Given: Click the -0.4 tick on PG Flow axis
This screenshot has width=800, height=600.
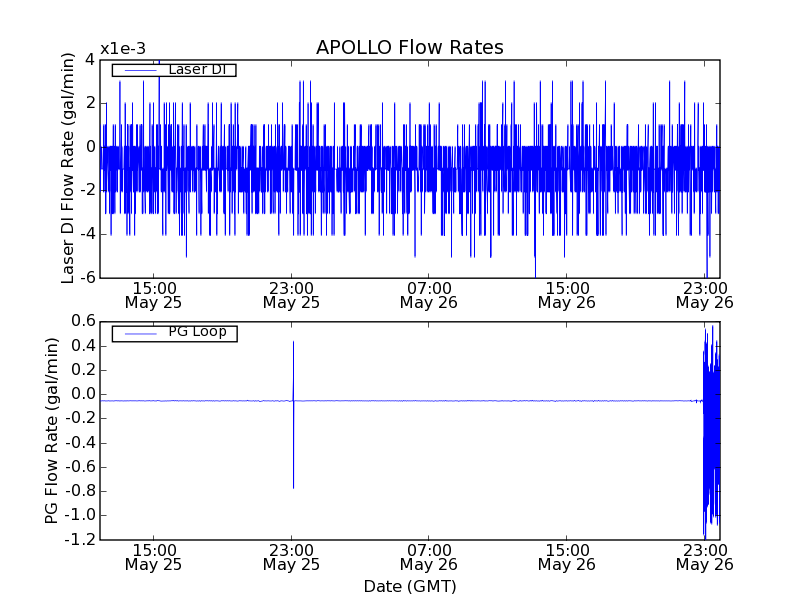Looking at the screenshot, I should [x=80, y=442].
